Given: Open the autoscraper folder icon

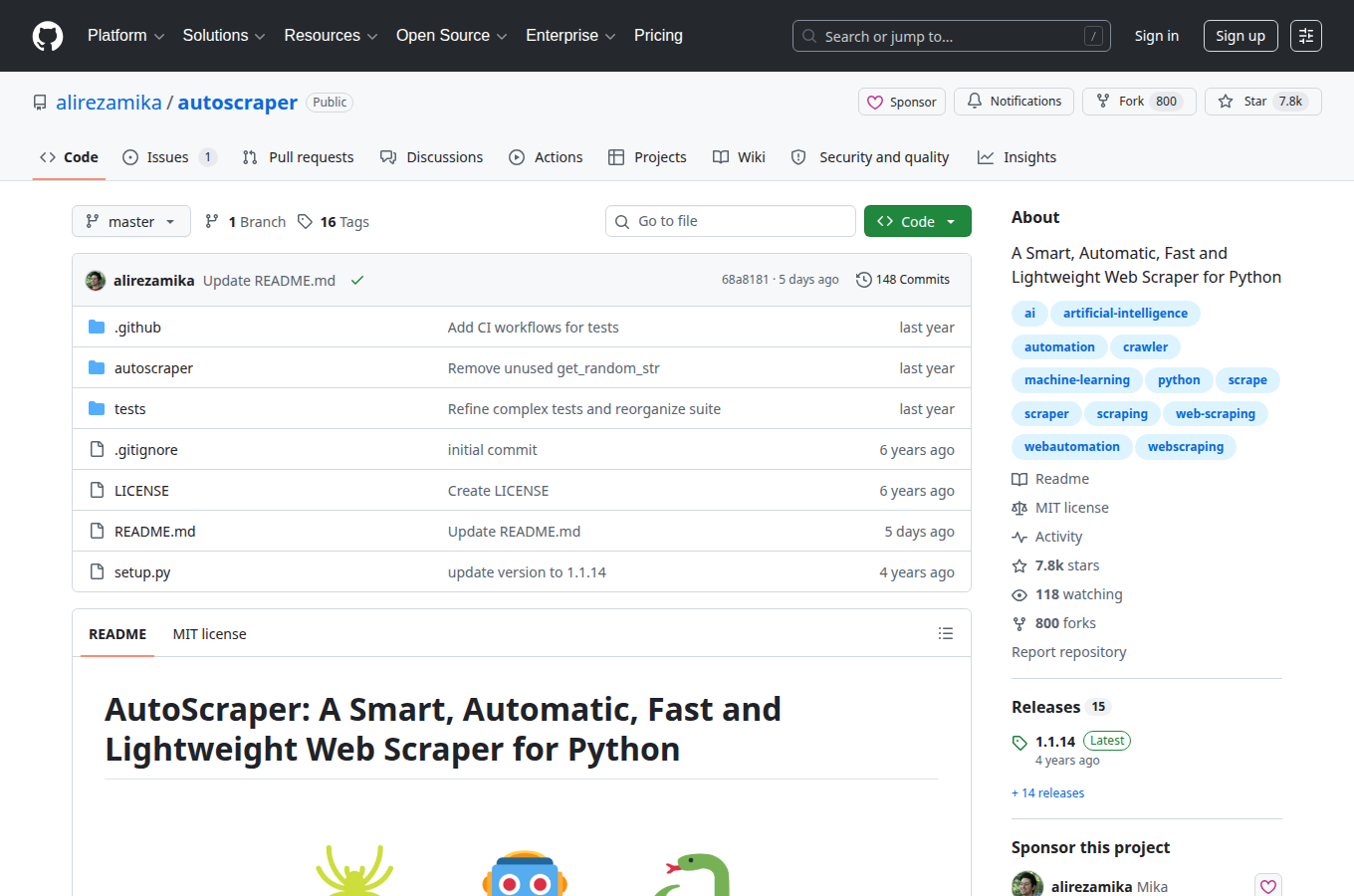Looking at the screenshot, I should click(97, 368).
